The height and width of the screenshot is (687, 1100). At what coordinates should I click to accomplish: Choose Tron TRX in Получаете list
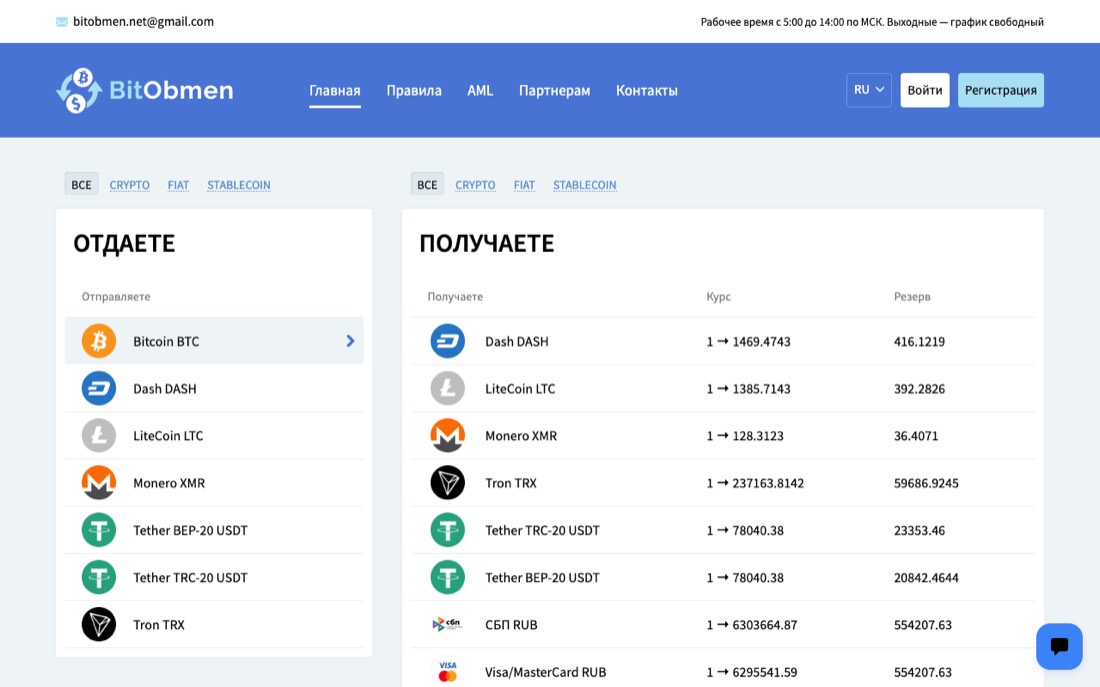(x=723, y=483)
